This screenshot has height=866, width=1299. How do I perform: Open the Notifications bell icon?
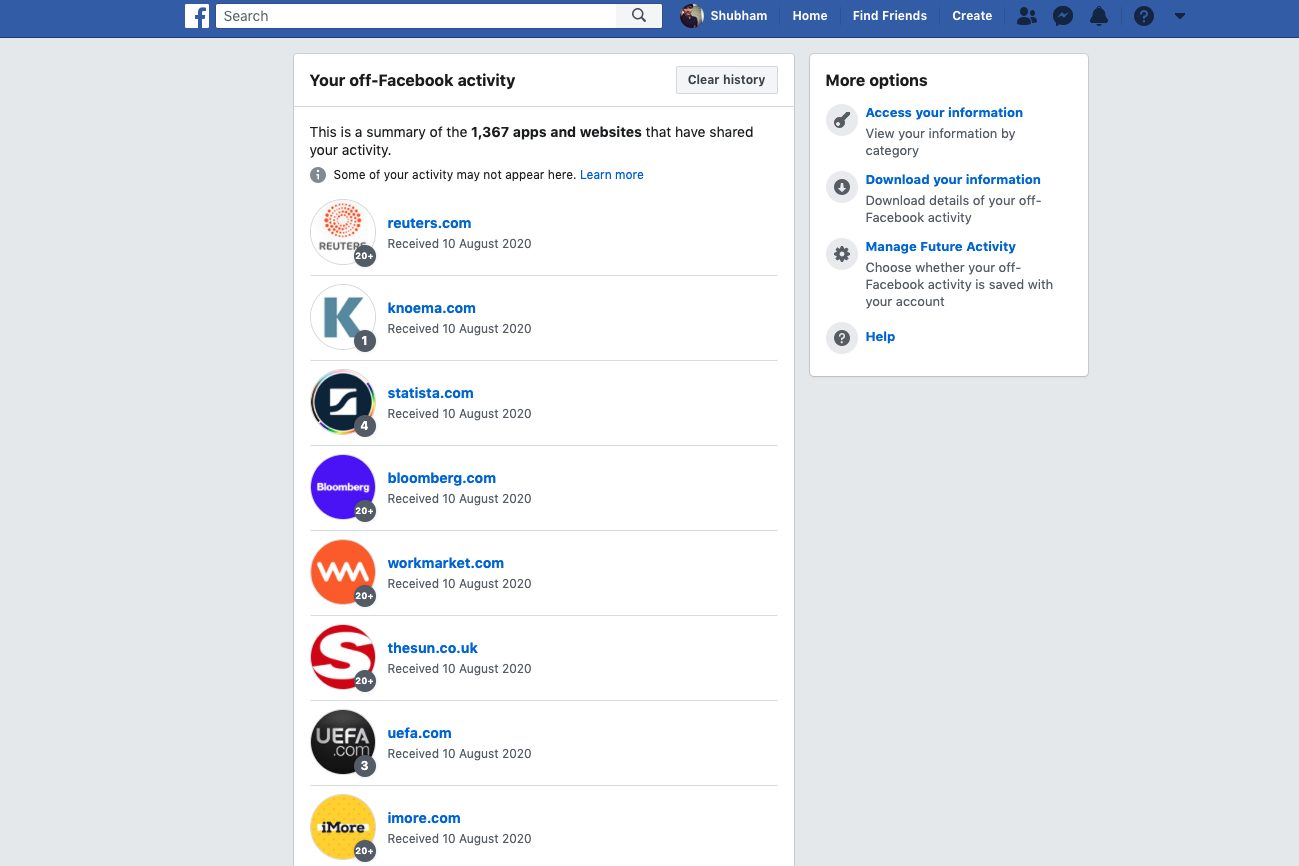point(1099,16)
